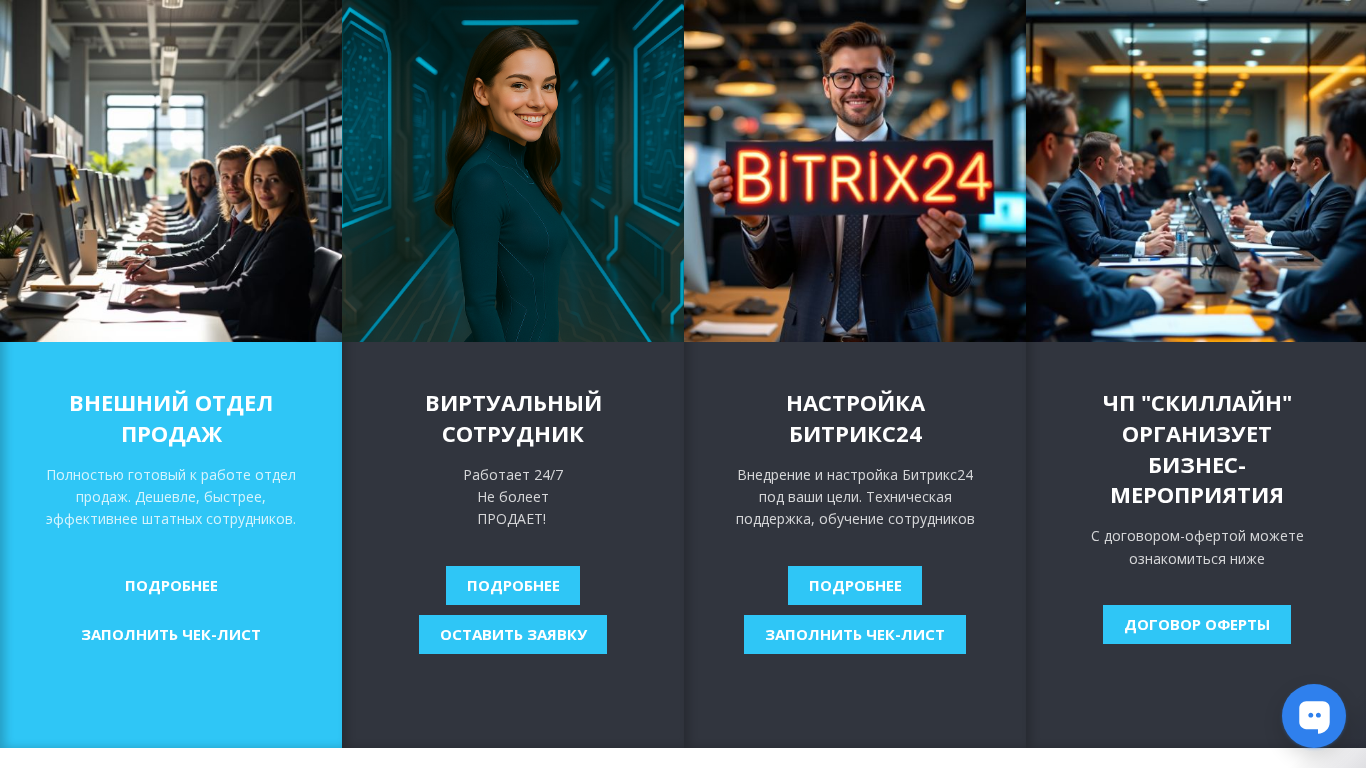The image size is (1366, 768).
Task: Click the 'Работает 24/7' description text
Action: (513, 497)
